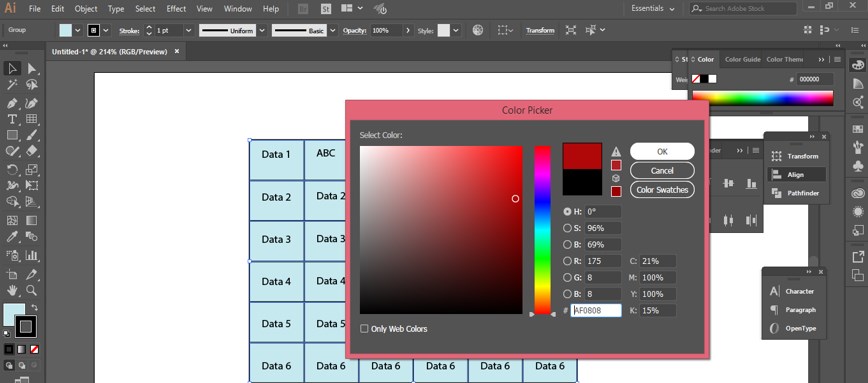Select the Free Transform tool

(x=32, y=185)
